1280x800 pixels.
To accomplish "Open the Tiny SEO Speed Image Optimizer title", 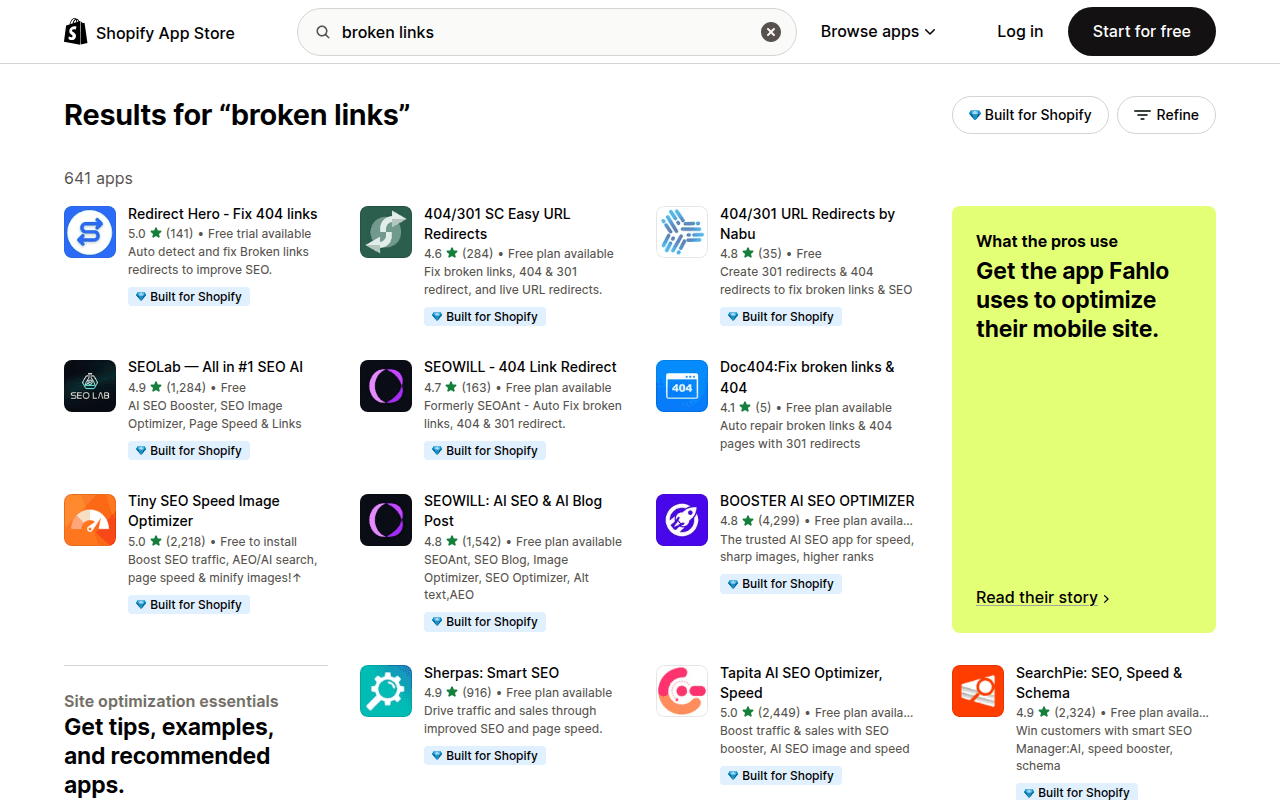I will point(204,511).
